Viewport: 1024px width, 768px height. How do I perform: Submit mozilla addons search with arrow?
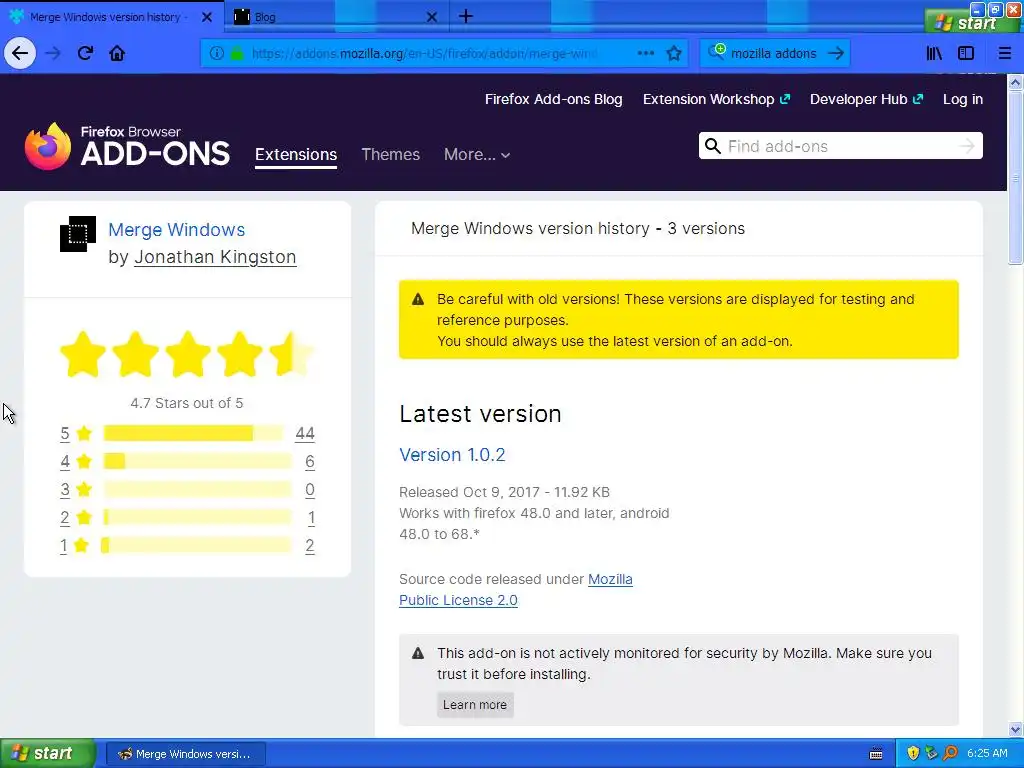click(x=835, y=54)
